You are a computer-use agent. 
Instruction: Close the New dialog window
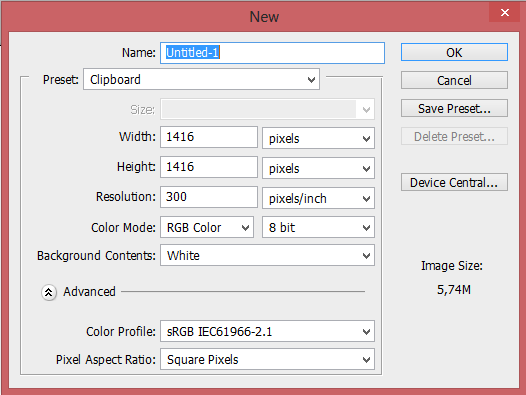[x=504, y=12]
